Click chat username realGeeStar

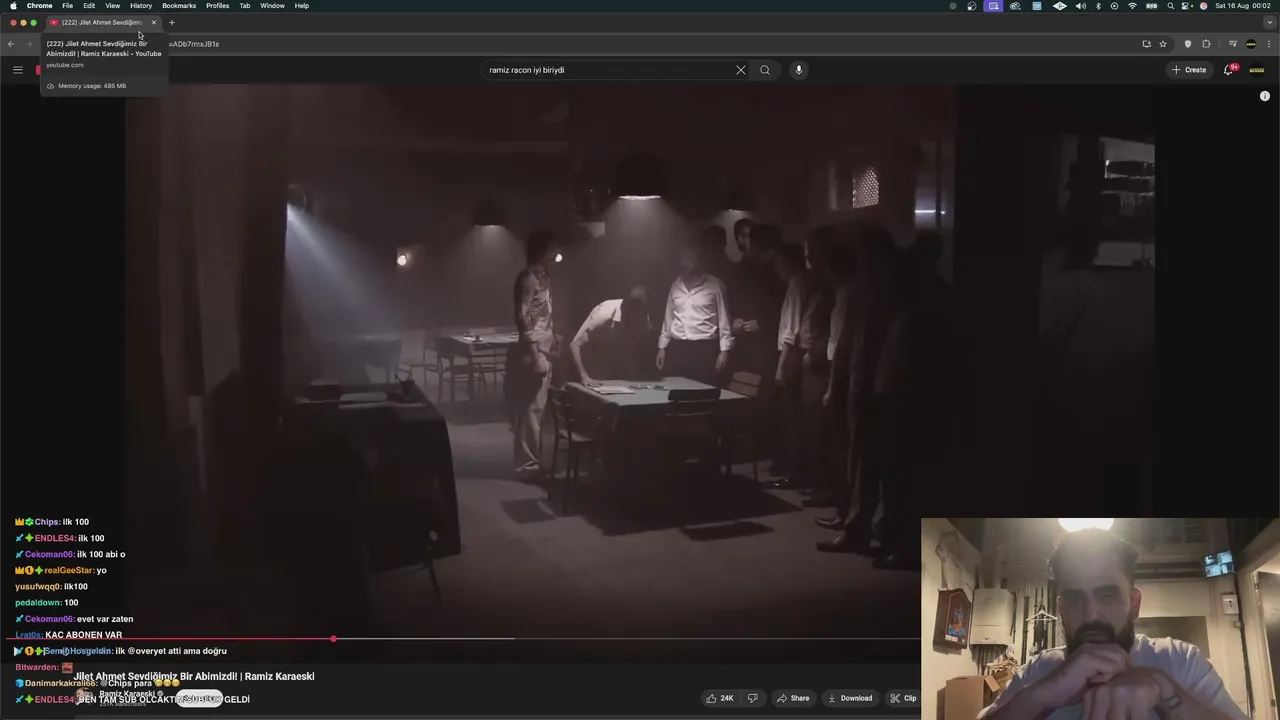[x=68, y=570]
